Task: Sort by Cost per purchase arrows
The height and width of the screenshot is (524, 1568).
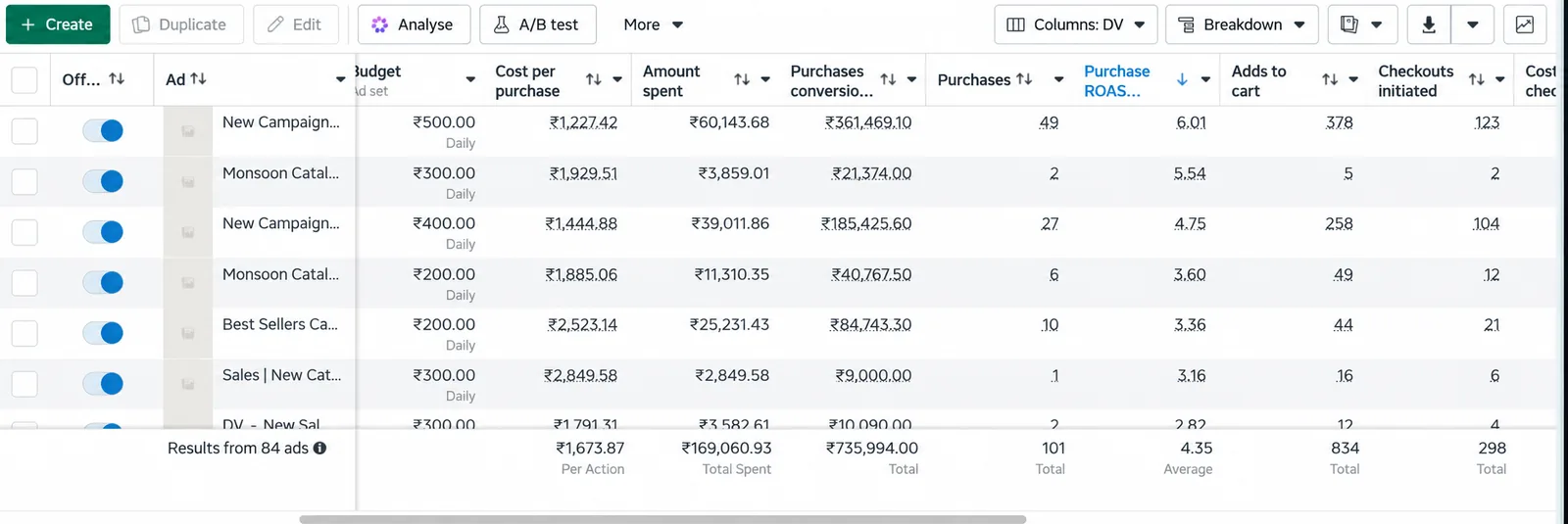Action: click(594, 79)
